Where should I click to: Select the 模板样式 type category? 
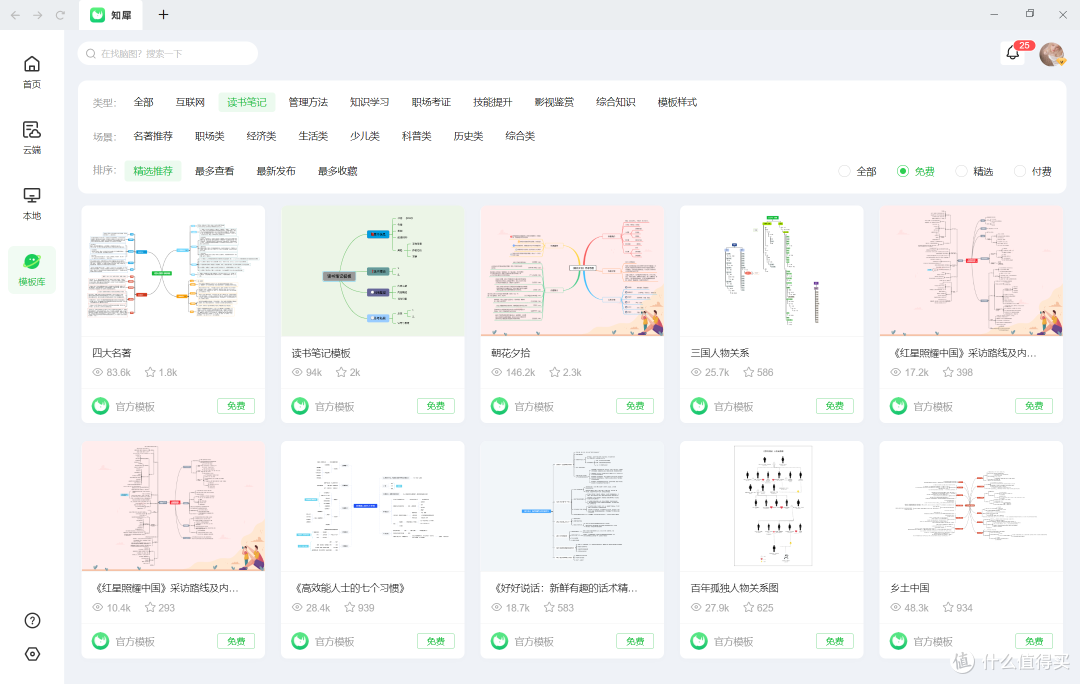(677, 102)
